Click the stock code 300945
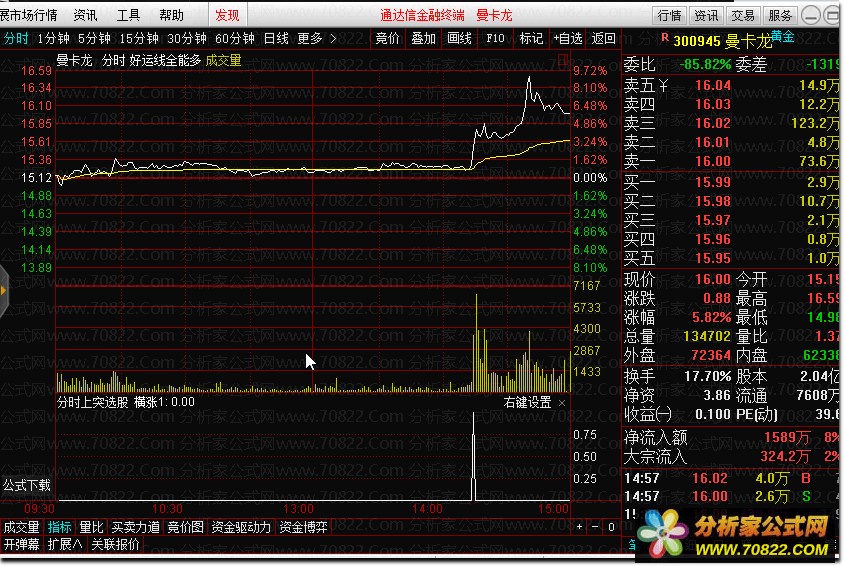The width and height of the screenshot is (845, 566). tap(697, 42)
